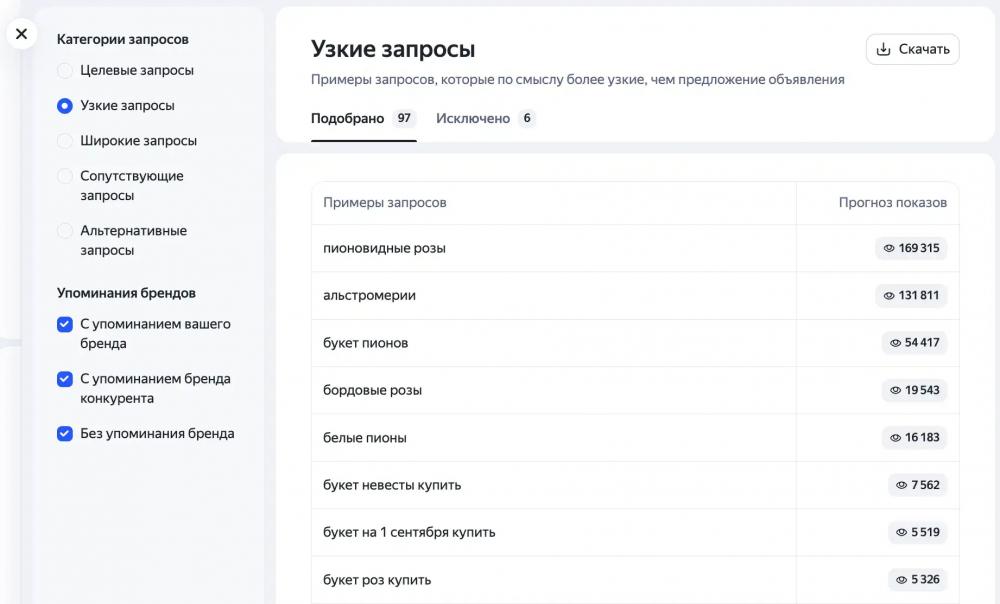
Task: Click the Упоминания брендов section heading
Action: pos(126,293)
